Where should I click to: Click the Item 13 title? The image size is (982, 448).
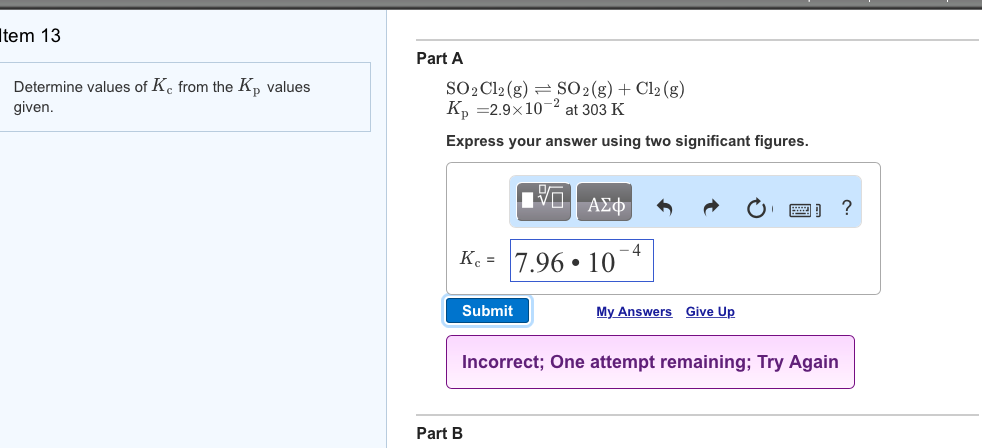31,36
